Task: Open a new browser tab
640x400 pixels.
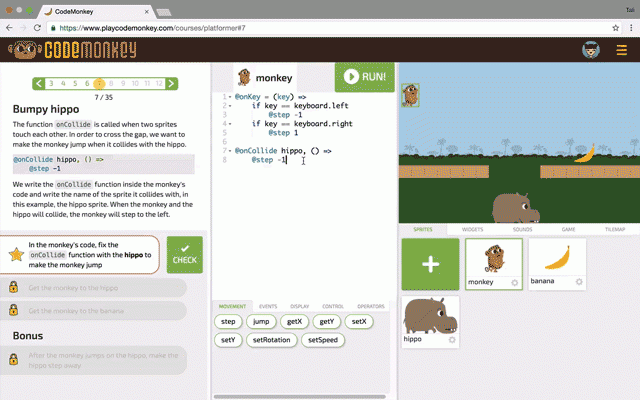Action: coord(164,13)
